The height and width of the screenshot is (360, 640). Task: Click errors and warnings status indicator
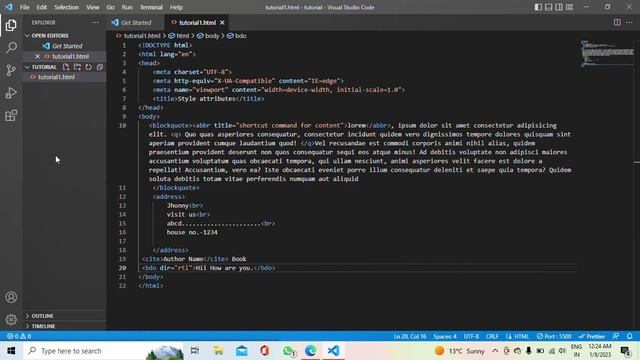tap(19, 336)
